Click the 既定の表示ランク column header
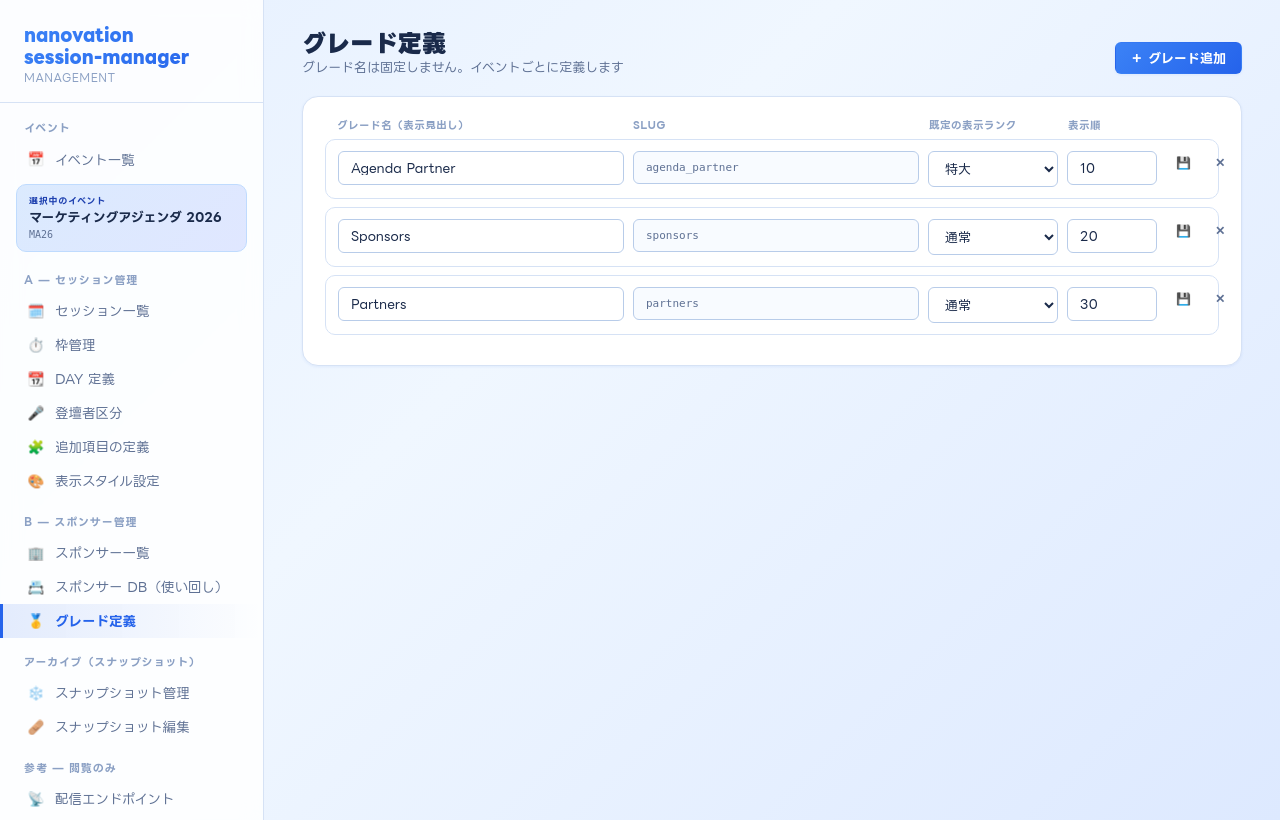The height and width of the screenshot is (820, 1280). point(972,125)
